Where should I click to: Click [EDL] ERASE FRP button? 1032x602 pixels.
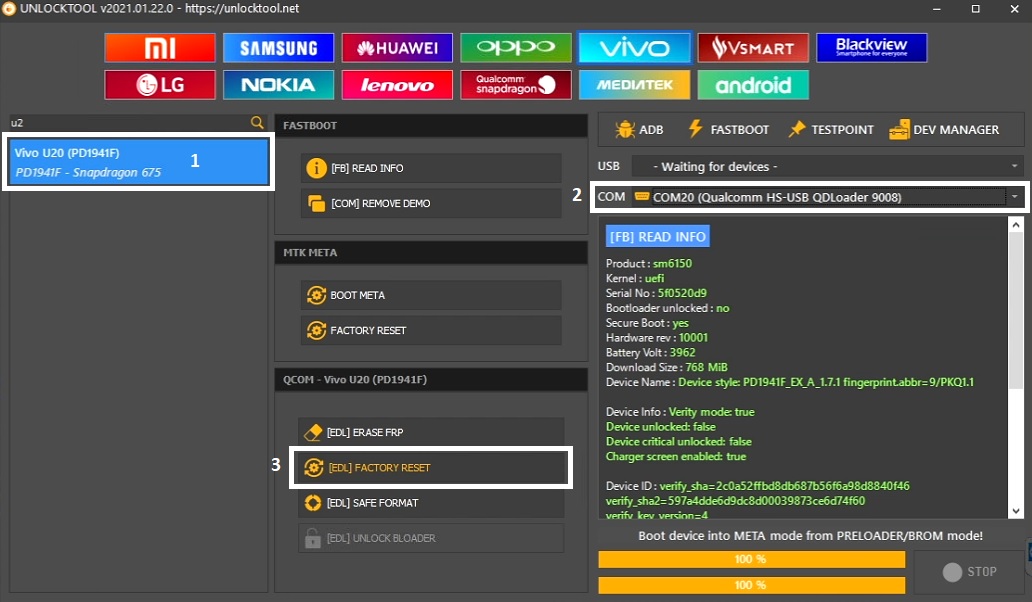coord(431,432)
